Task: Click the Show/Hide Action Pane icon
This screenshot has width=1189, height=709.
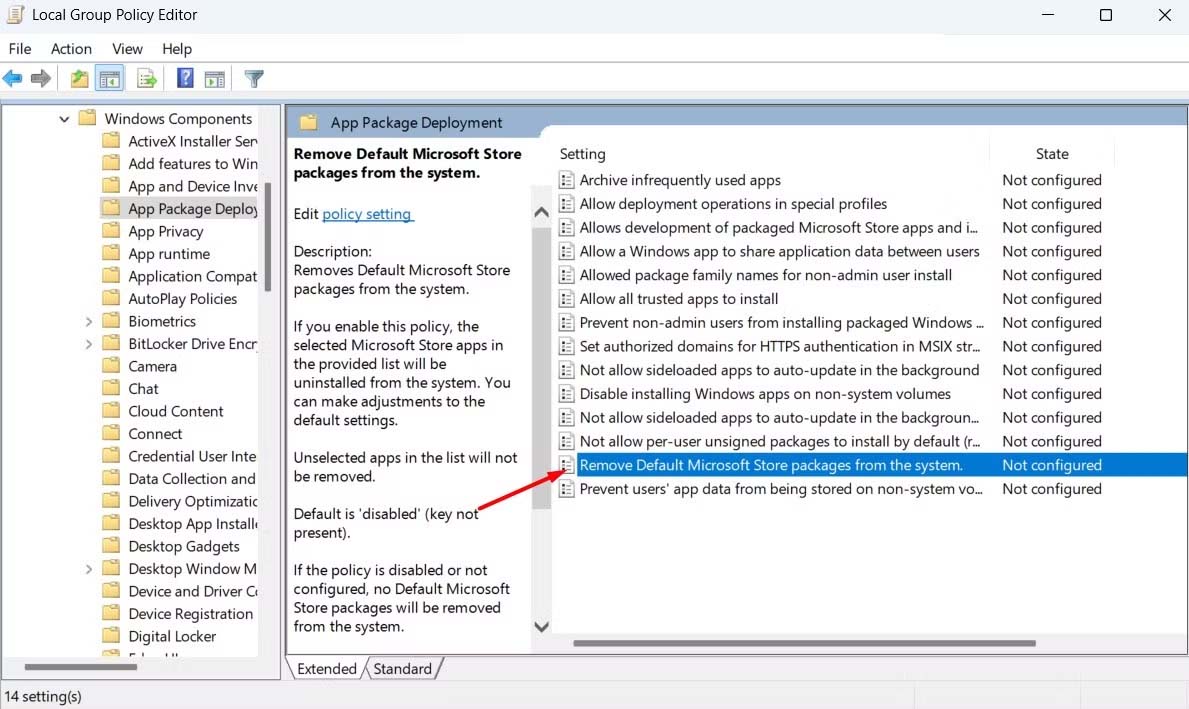Action: point(215,78)
